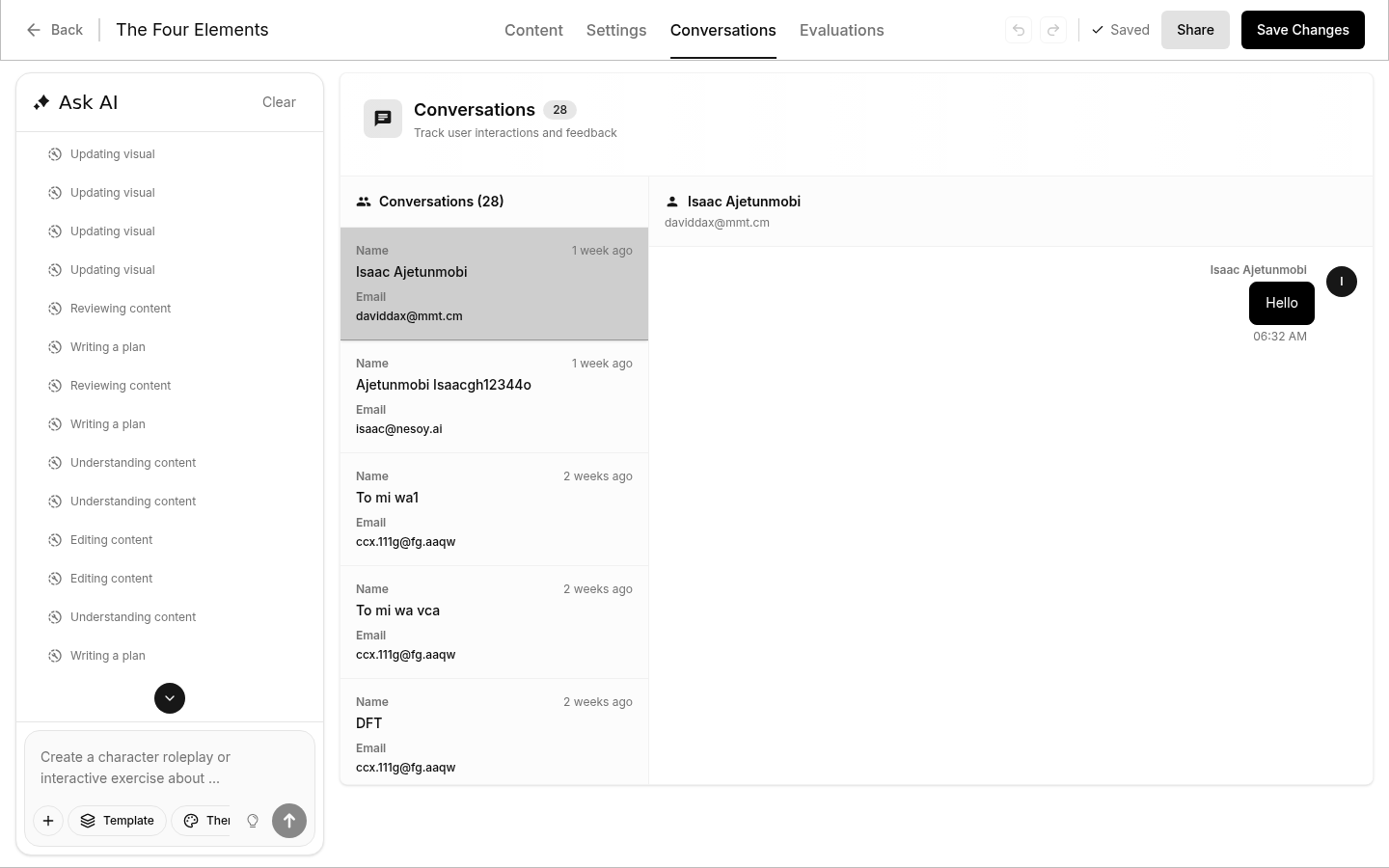Clear the Ask AI history

coord(279,102)
